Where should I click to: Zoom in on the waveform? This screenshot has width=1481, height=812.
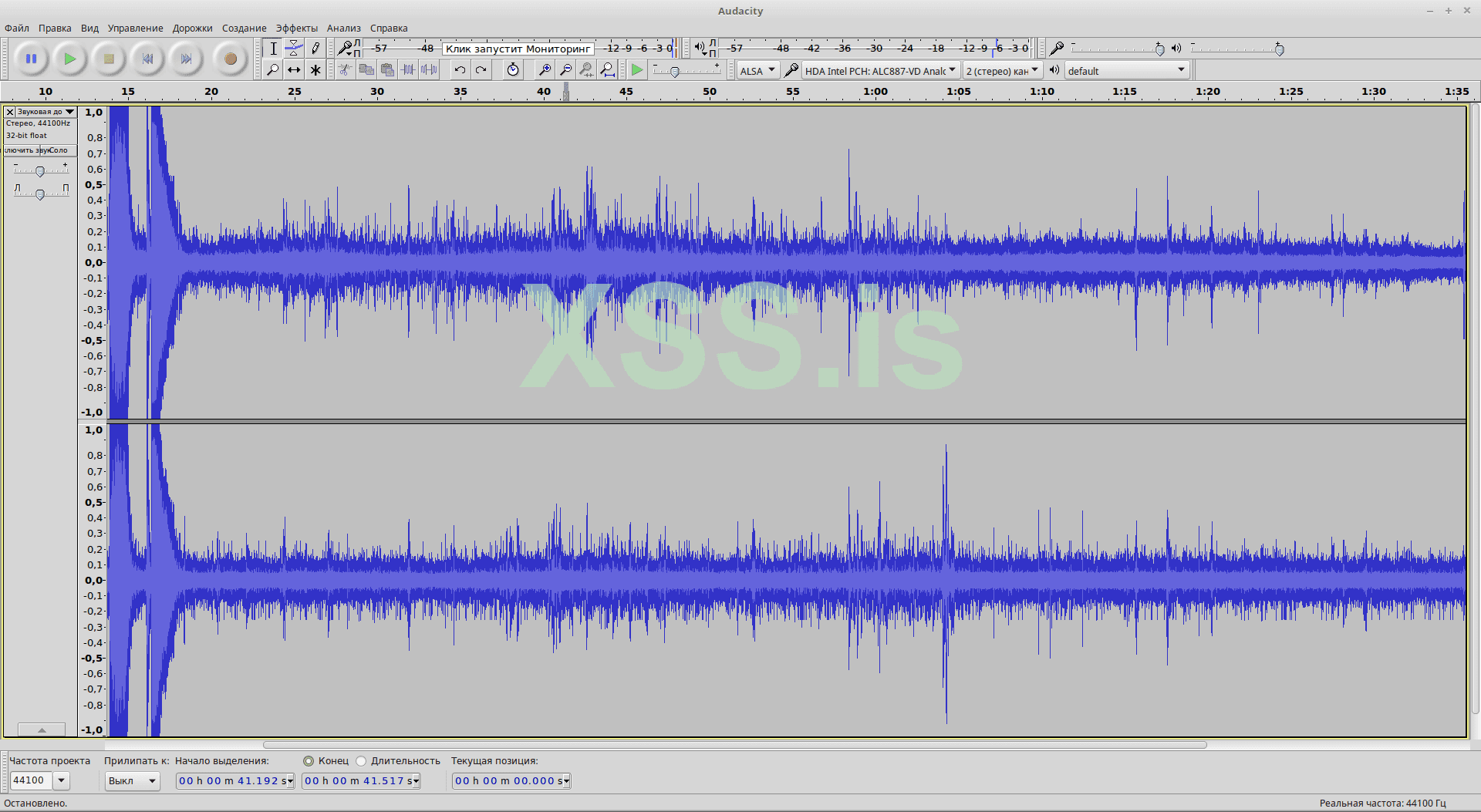tap(545, 70)
